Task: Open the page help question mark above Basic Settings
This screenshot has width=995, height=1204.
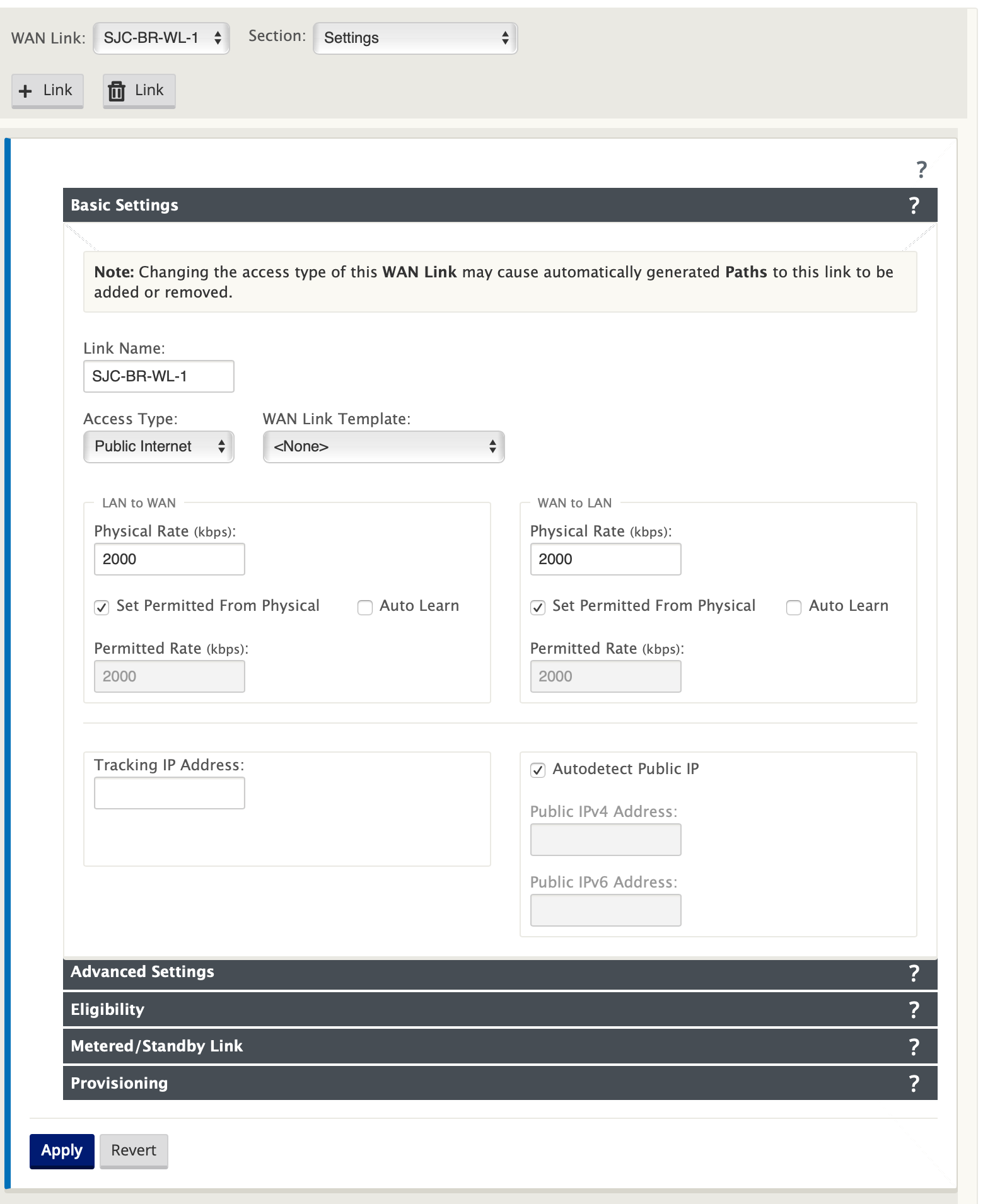Action: pos(921,169)
